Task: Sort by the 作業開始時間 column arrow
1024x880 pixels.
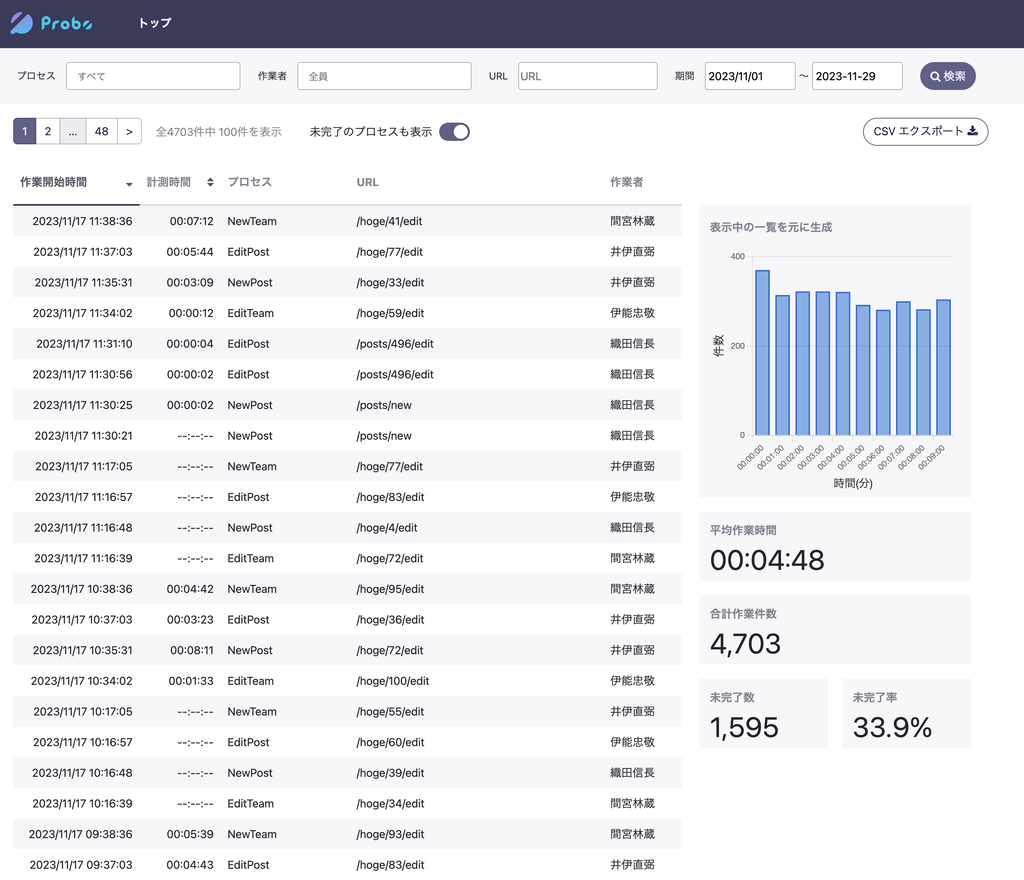Action: 129,183
